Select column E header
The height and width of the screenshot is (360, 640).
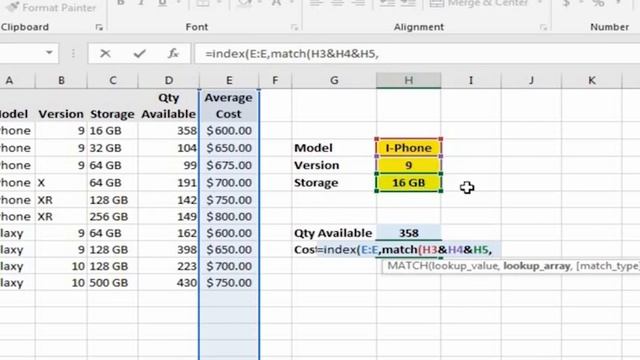229,80
